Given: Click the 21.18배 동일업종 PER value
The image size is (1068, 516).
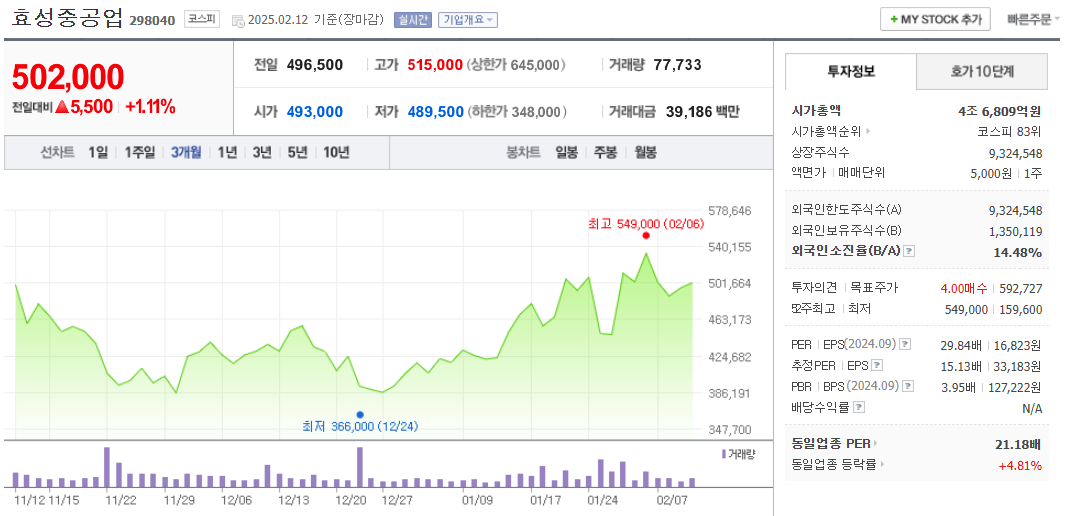Looking at the screenshot, I should [1018, 445].
